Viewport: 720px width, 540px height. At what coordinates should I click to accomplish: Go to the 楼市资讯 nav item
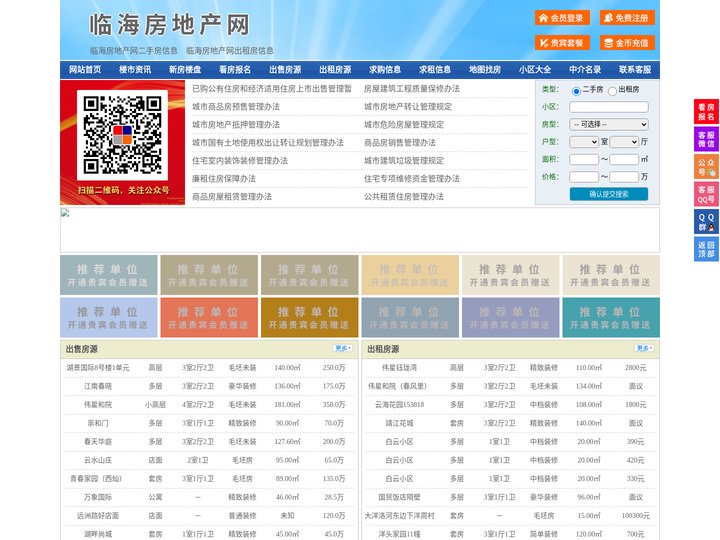[x=135, y=70]
